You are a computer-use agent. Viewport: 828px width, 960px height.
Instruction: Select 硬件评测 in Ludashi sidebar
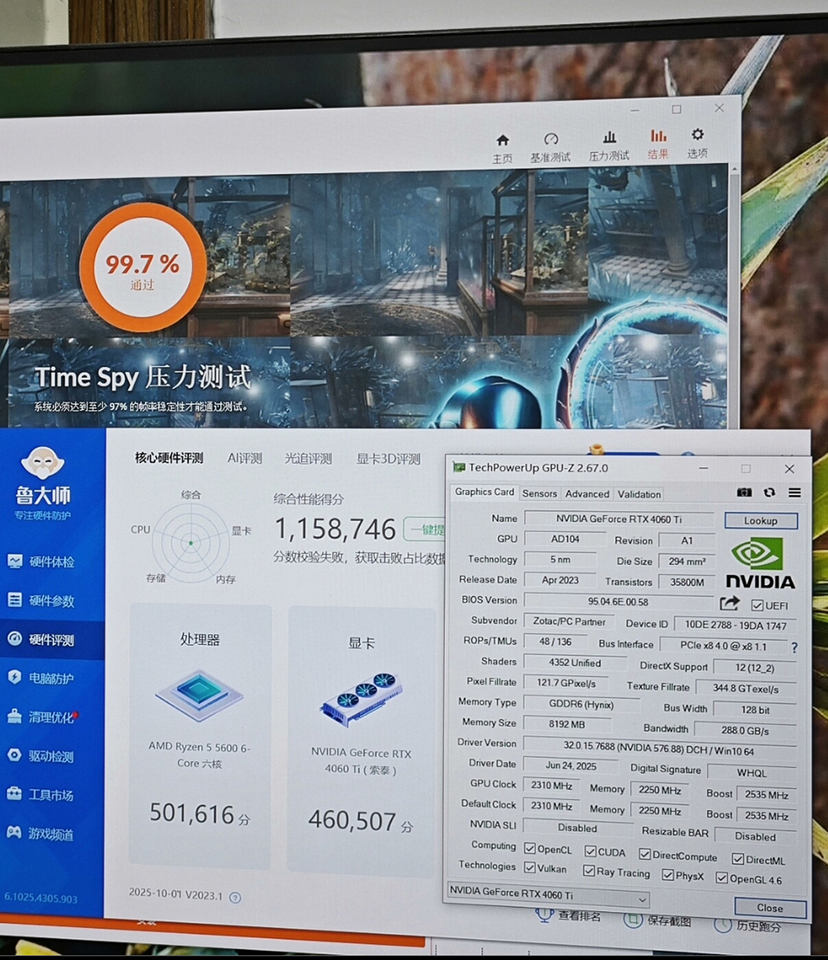pos(41,639)
